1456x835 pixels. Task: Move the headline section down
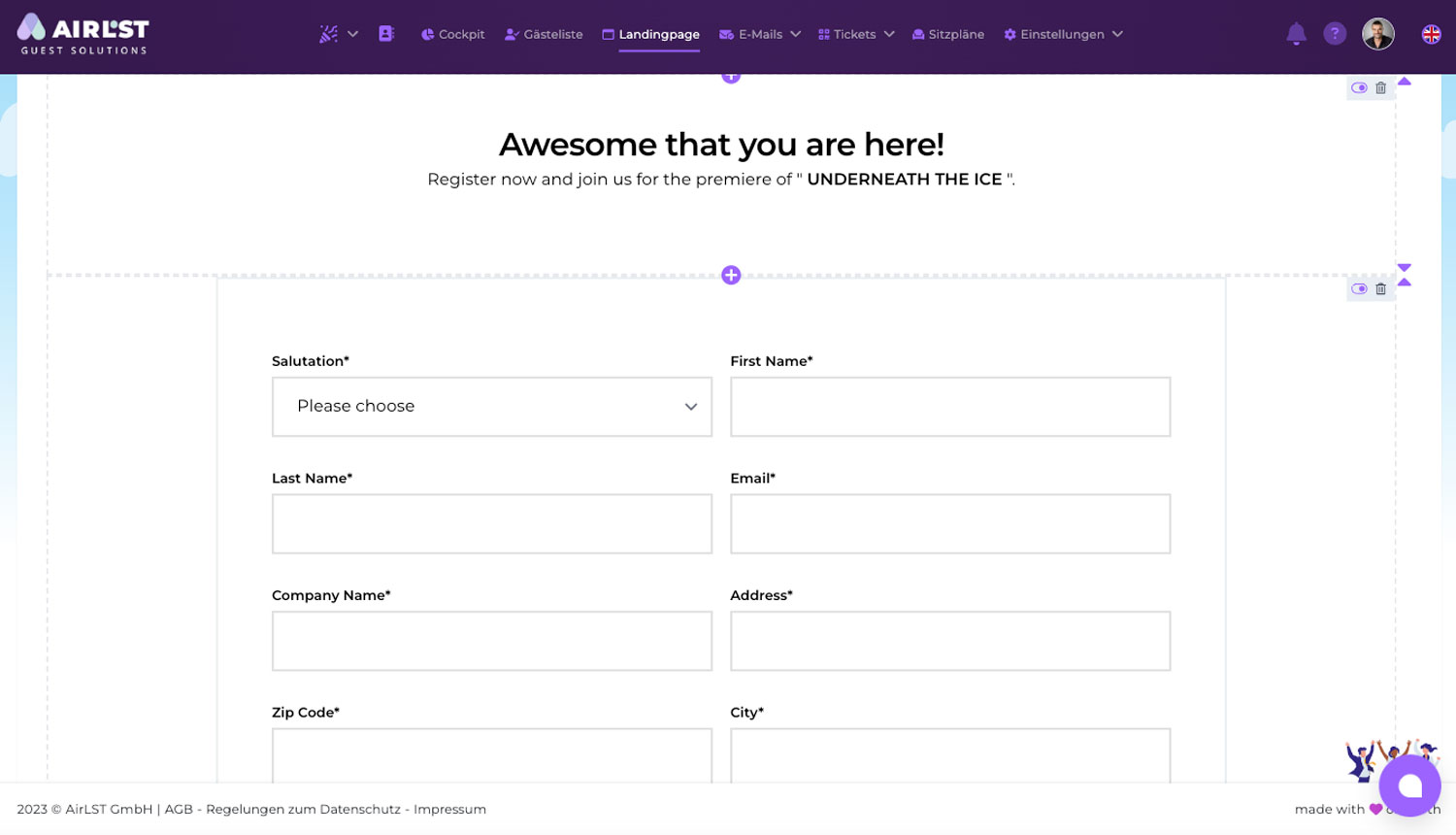[x=1405, y=267]
